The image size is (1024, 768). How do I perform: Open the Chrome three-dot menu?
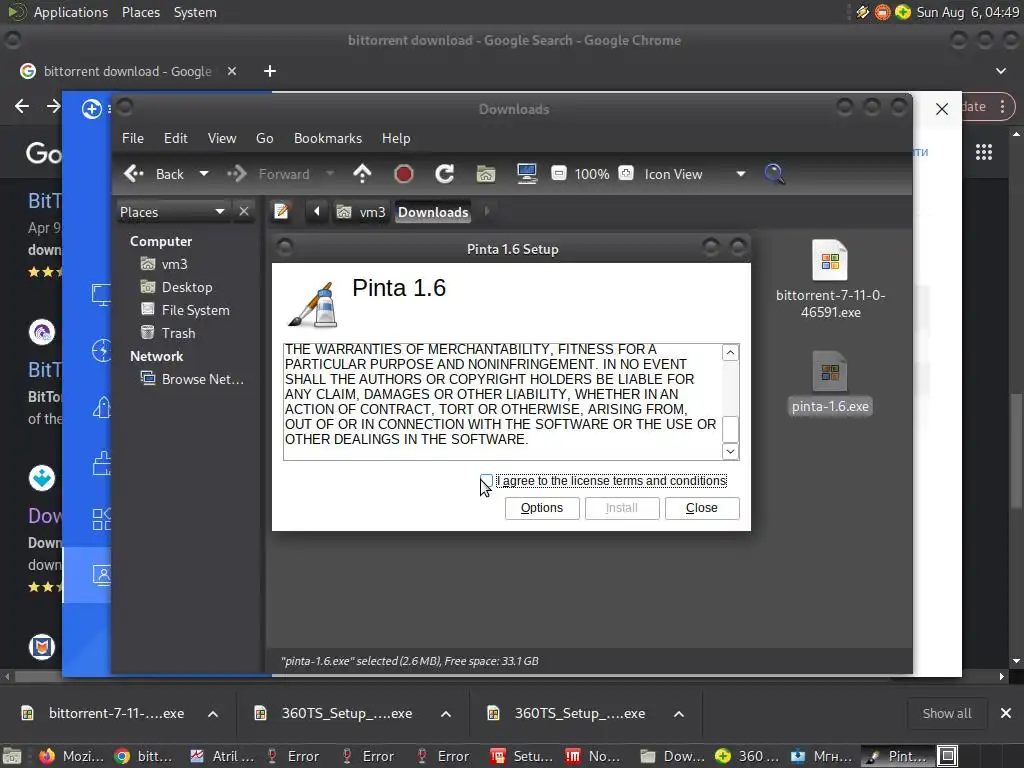pyautogui.click(x=1002, y=106)
